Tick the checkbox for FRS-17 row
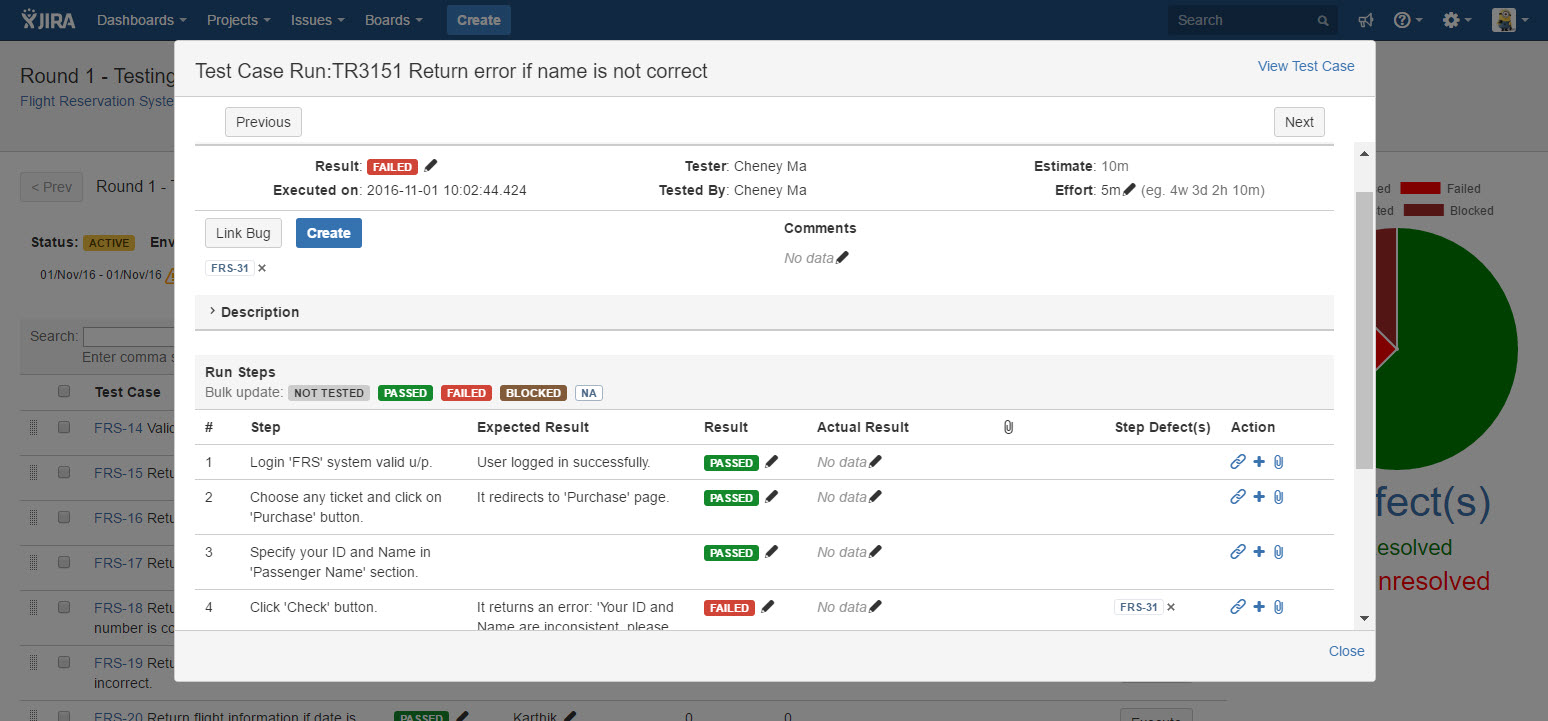 coord(64,562)
